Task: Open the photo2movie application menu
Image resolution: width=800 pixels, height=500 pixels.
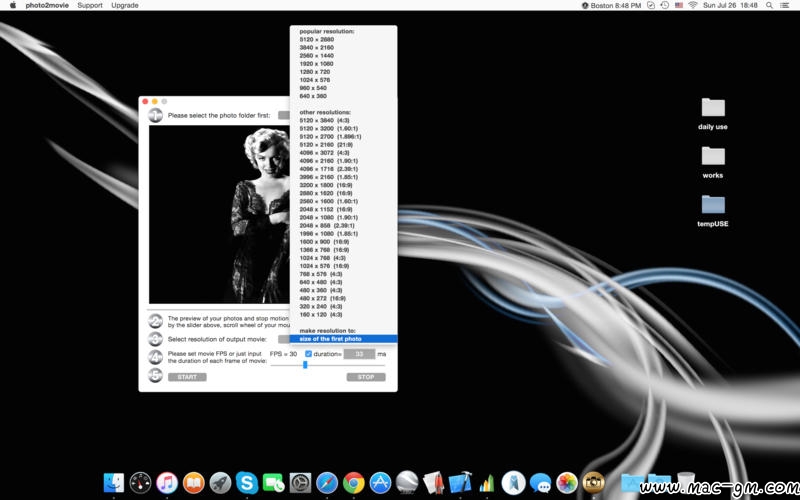Action: (x=47, y=5)
